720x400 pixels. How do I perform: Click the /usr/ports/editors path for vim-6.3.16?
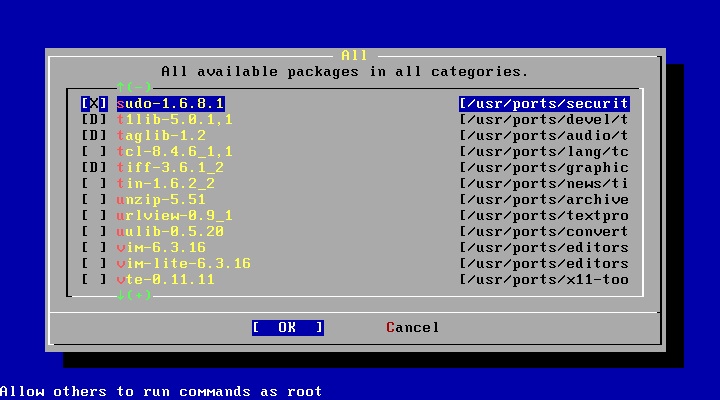544,248
